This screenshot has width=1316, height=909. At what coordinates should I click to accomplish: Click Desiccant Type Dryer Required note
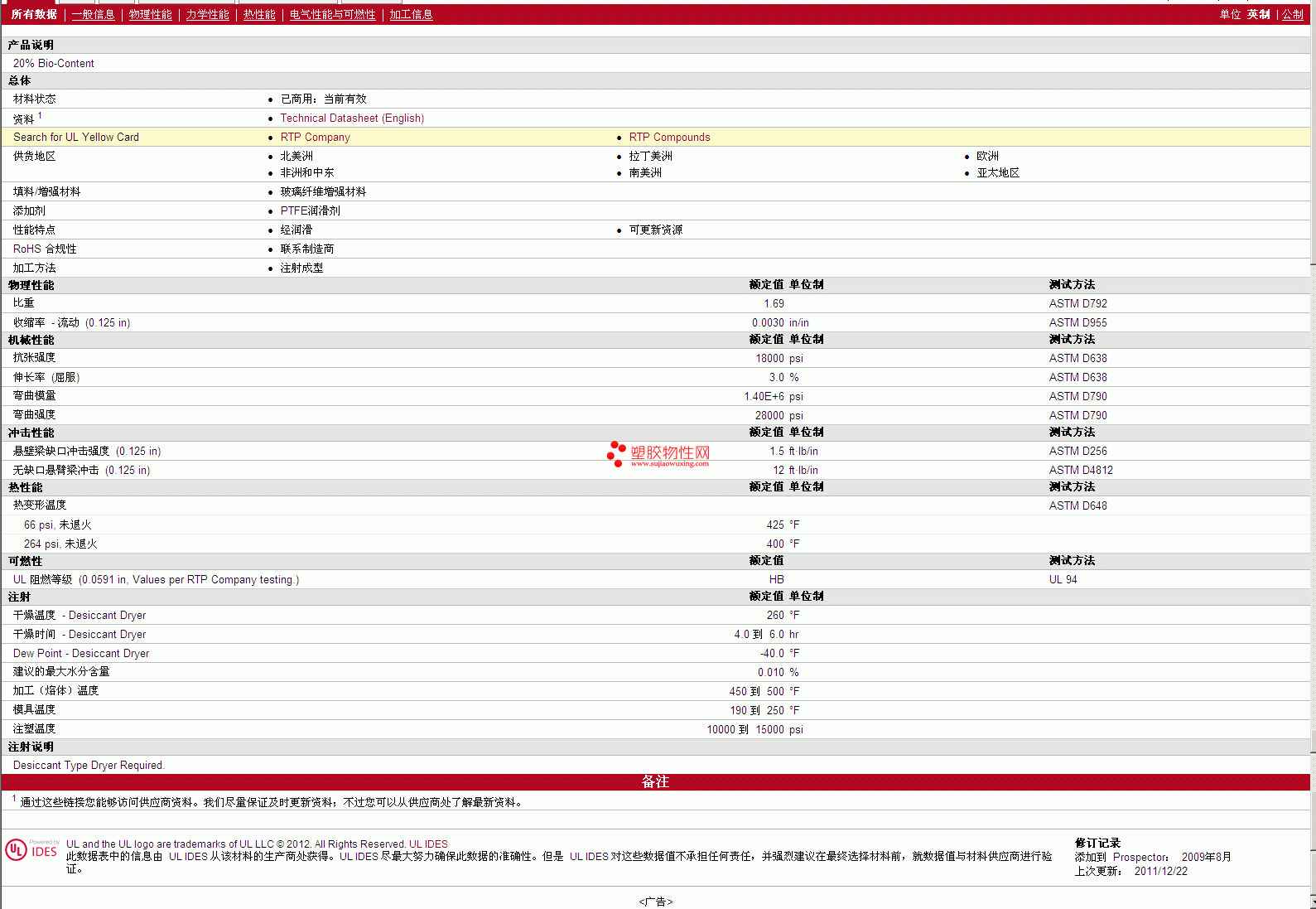[89, 765]
